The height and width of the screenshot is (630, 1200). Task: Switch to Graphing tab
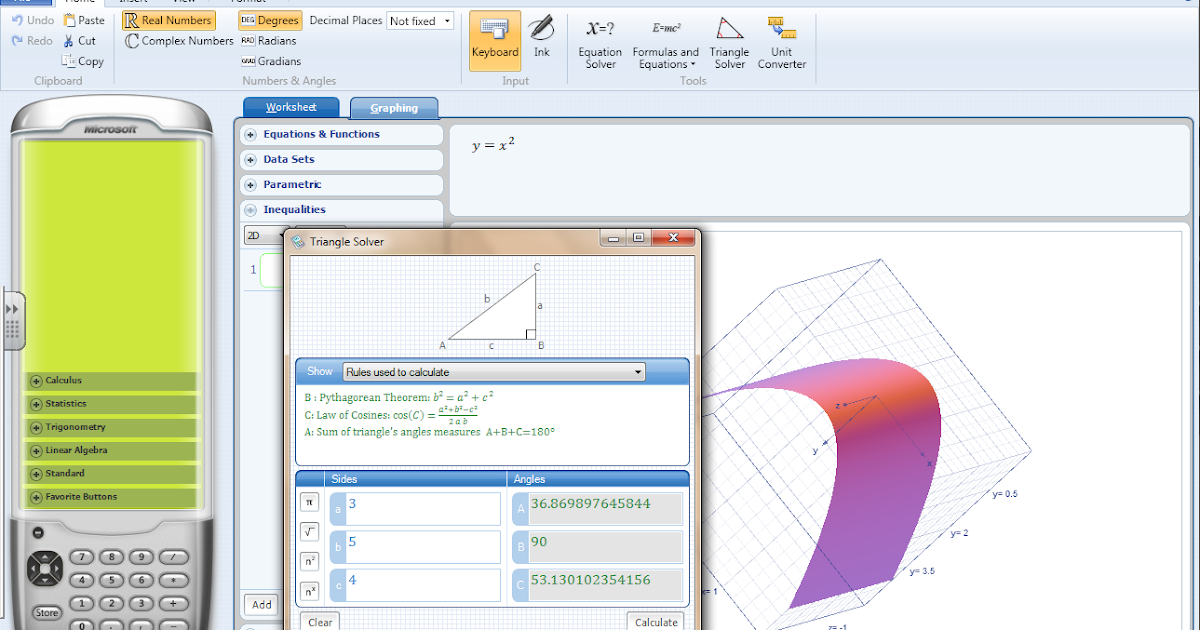pos(394,108)
